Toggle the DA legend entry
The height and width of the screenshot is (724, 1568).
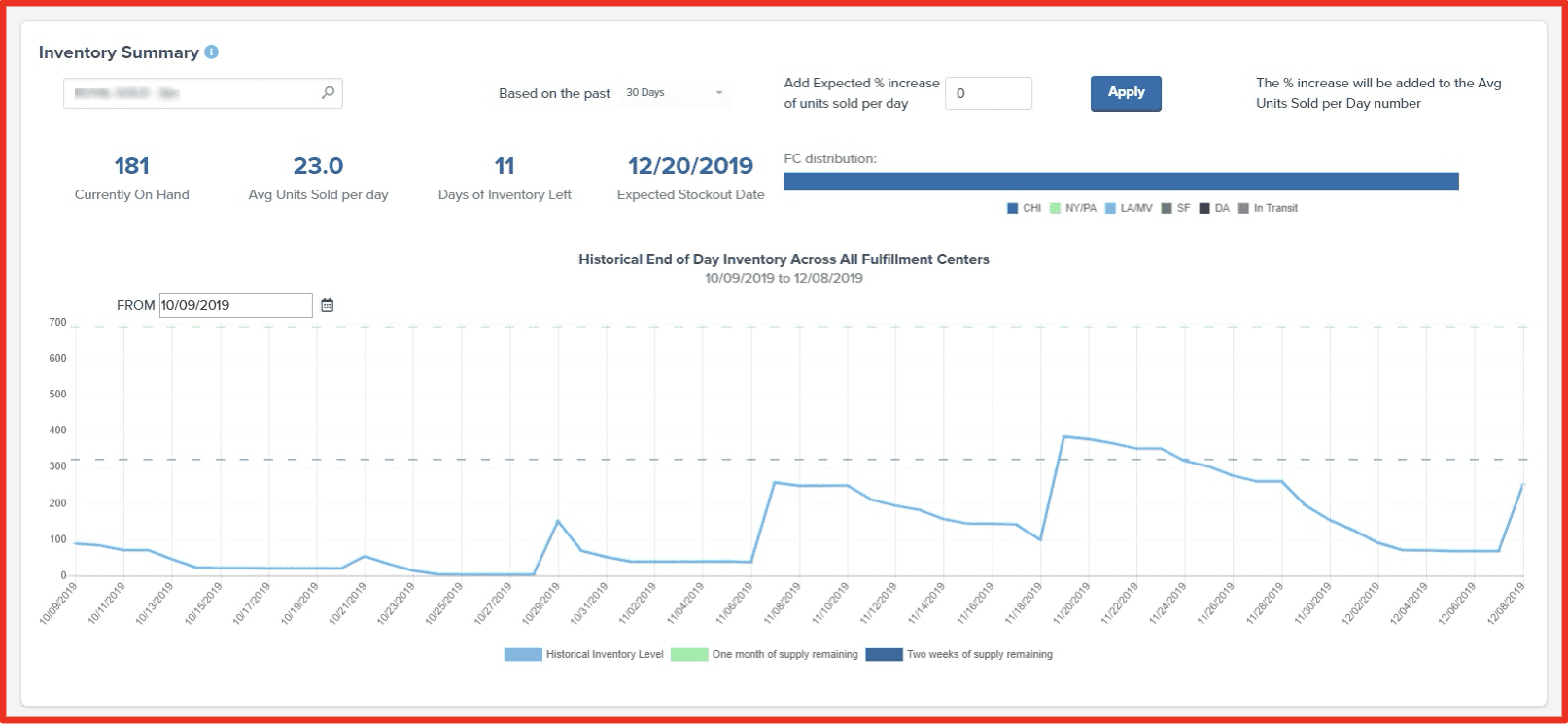(x=1214, y=208)
